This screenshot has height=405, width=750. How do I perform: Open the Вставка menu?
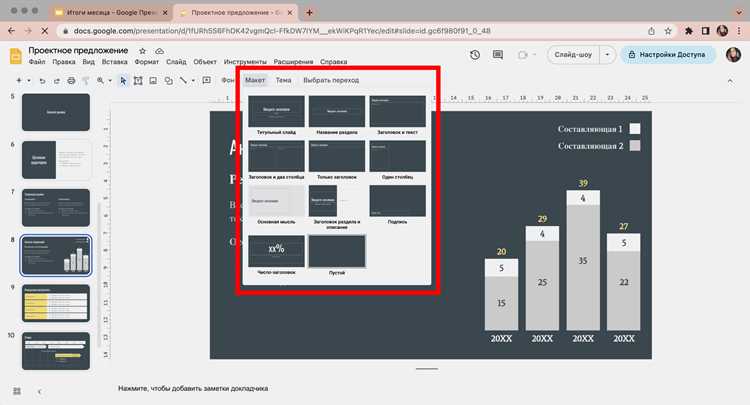coord(114,62)
